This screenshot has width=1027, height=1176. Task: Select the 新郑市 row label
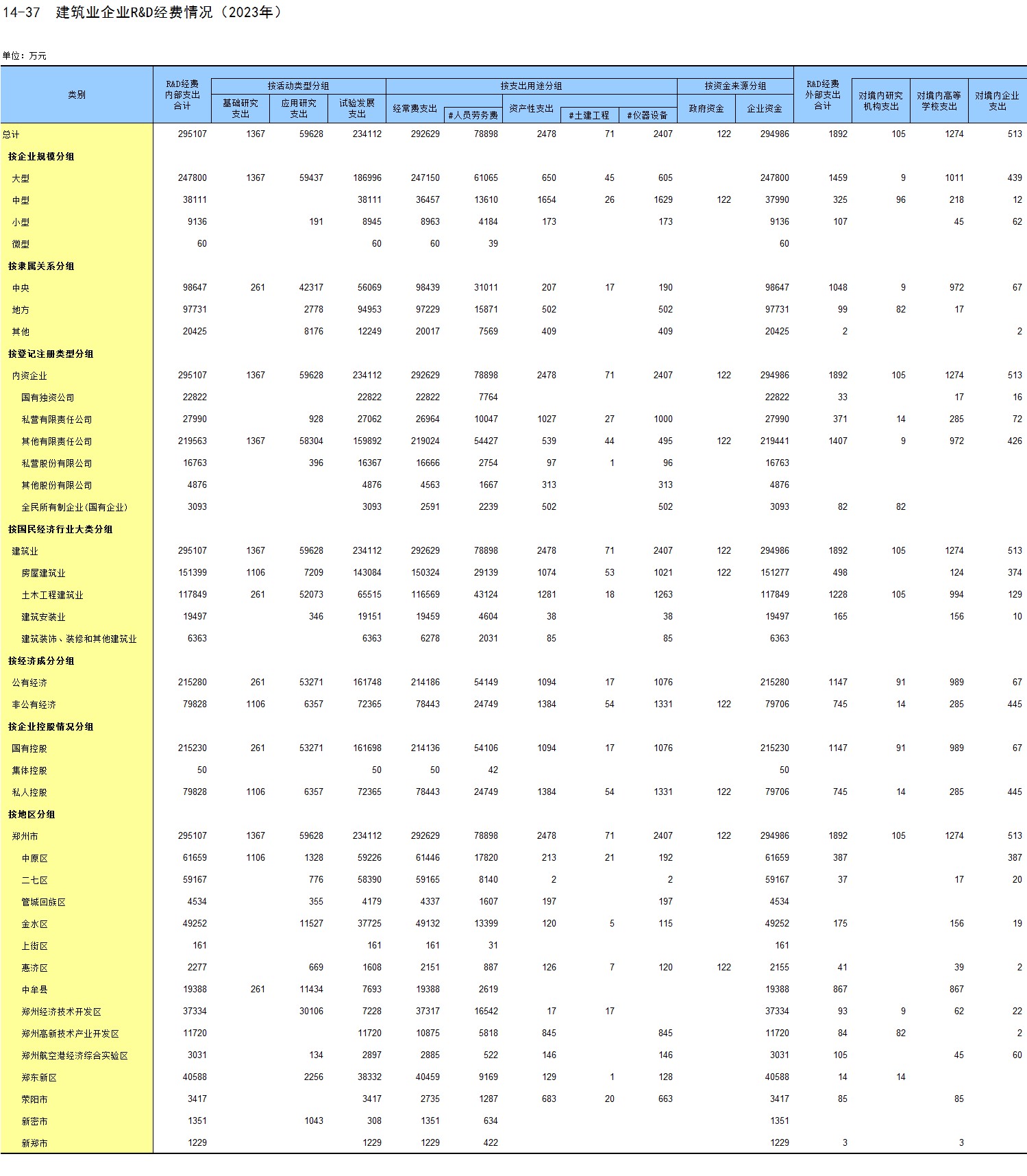(x=35, y=1143)
